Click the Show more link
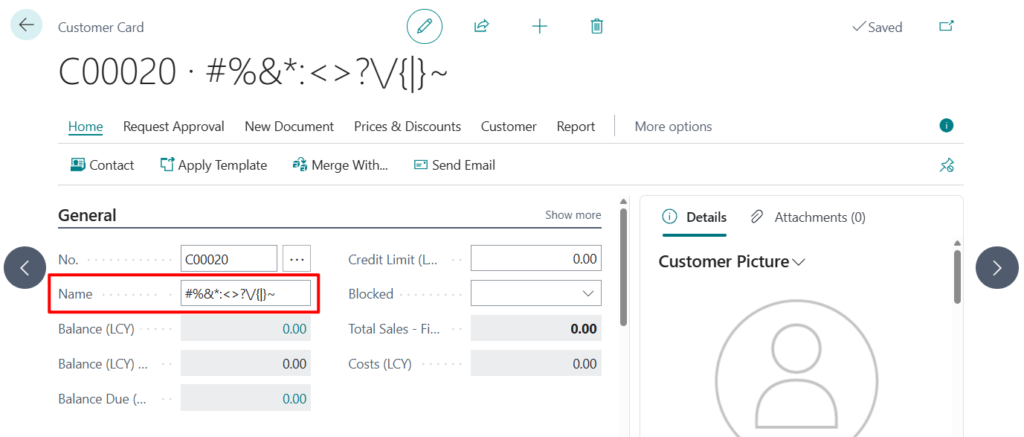Viewport: 1024px width, 437px height. 572,215
